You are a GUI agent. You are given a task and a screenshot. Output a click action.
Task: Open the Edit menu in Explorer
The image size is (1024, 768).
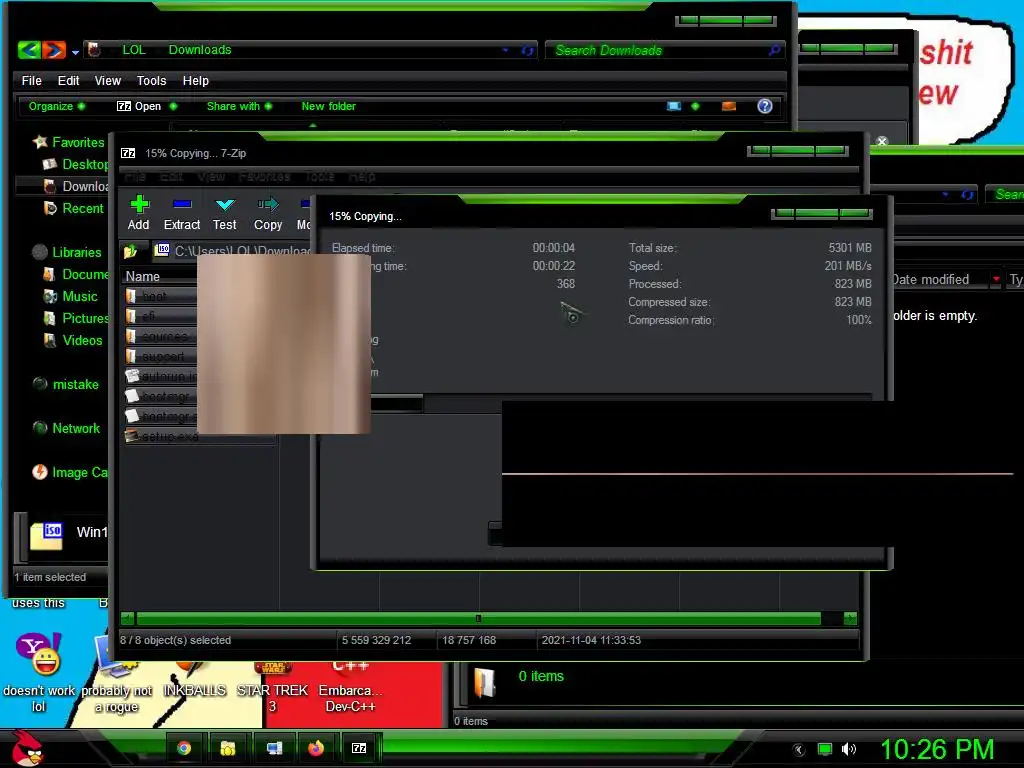69,81
